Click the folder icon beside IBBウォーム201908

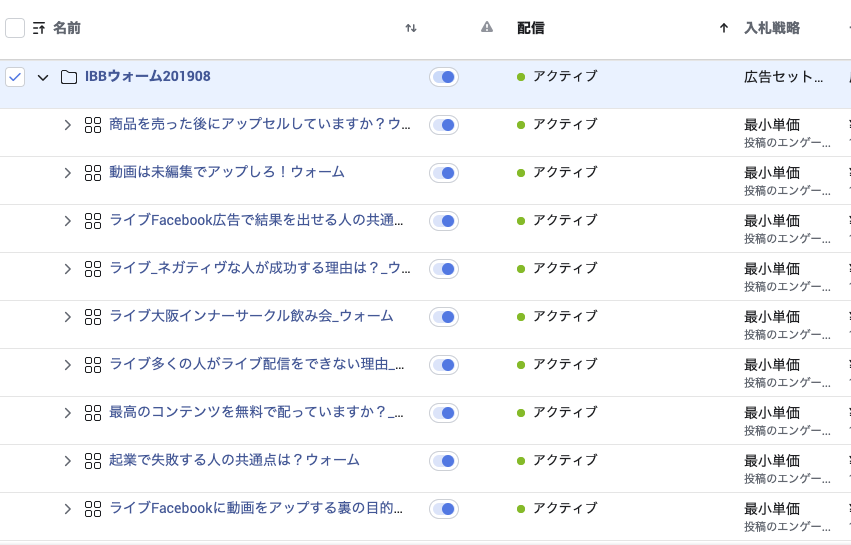pos(68,77)
